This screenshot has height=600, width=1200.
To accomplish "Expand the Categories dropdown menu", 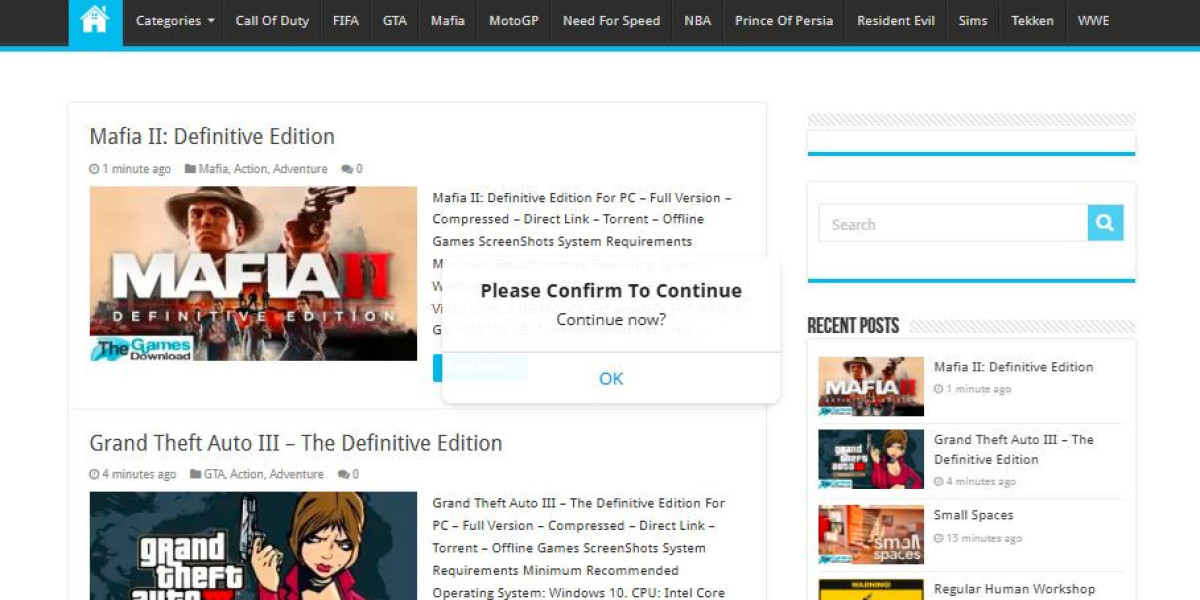I will point(175,21).
